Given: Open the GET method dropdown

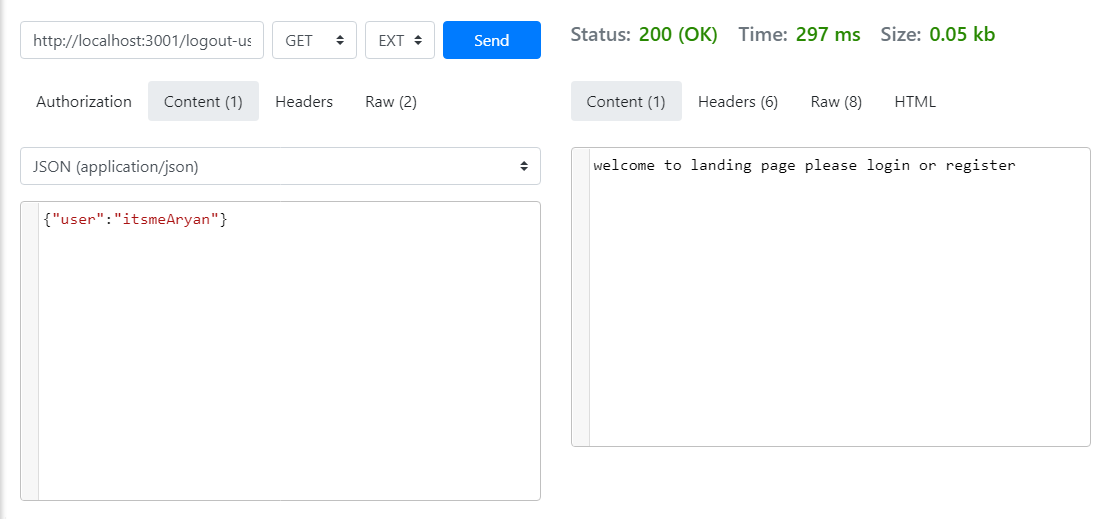Looking at the screenshot, I should click(314, 40).
